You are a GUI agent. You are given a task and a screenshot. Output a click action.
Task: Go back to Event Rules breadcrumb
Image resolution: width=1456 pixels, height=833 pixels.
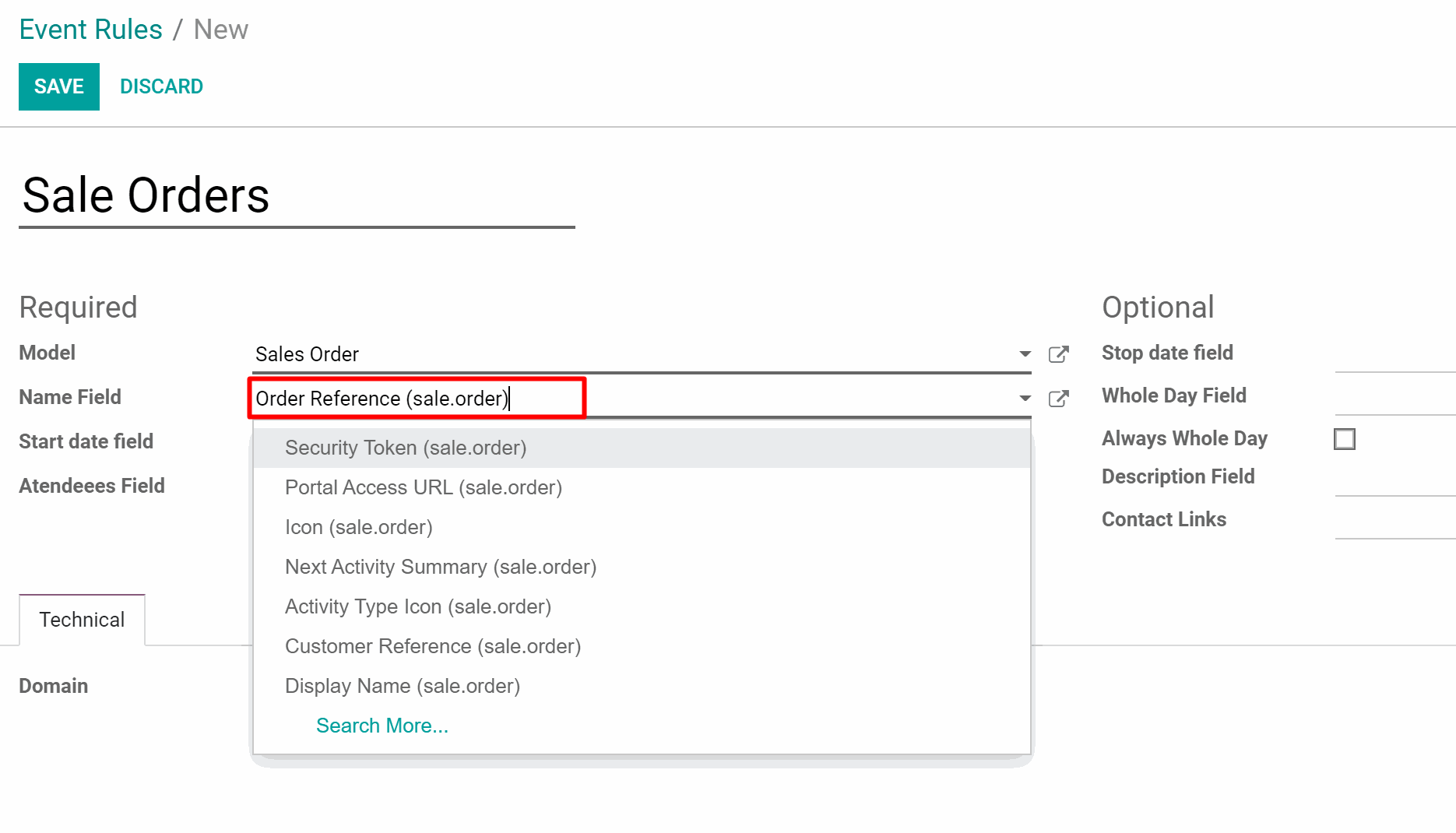[90, 30]
